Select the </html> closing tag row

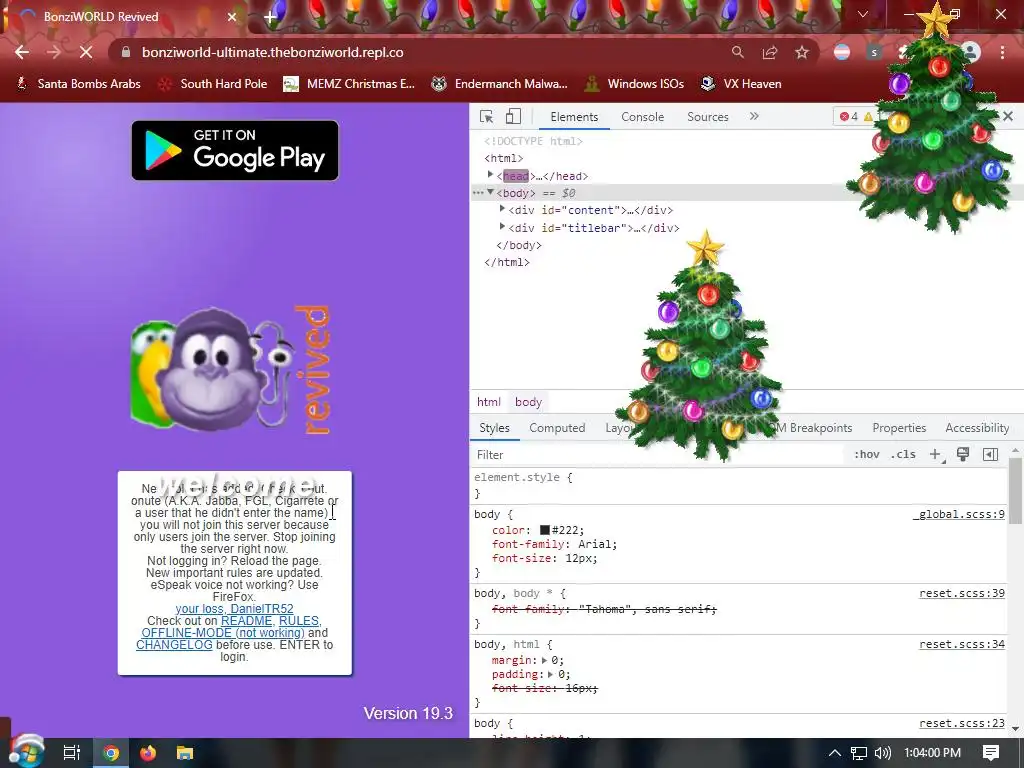tap(507, 263)
